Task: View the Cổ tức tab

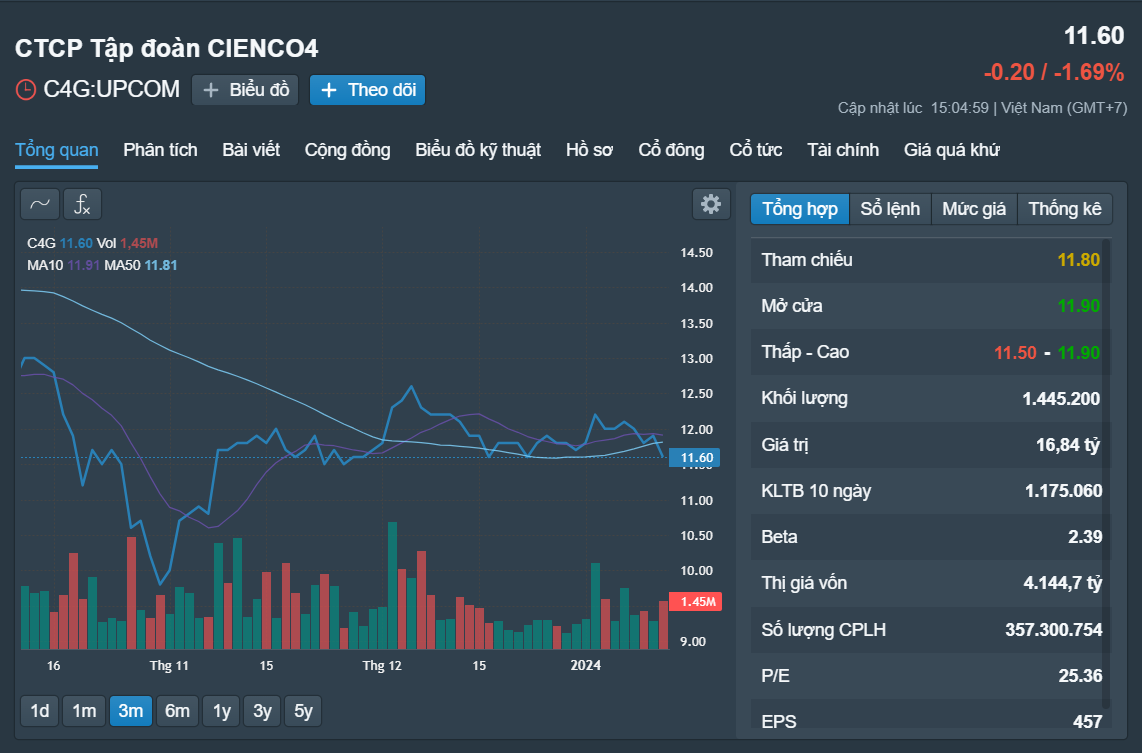Action: click(756, 150)
